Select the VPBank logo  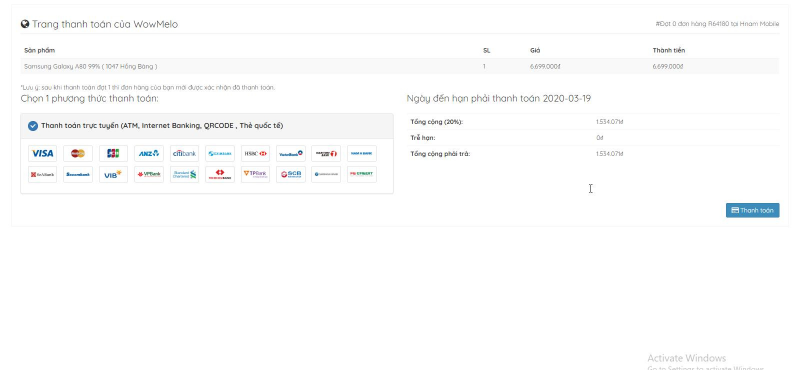(x=149, y=175)
